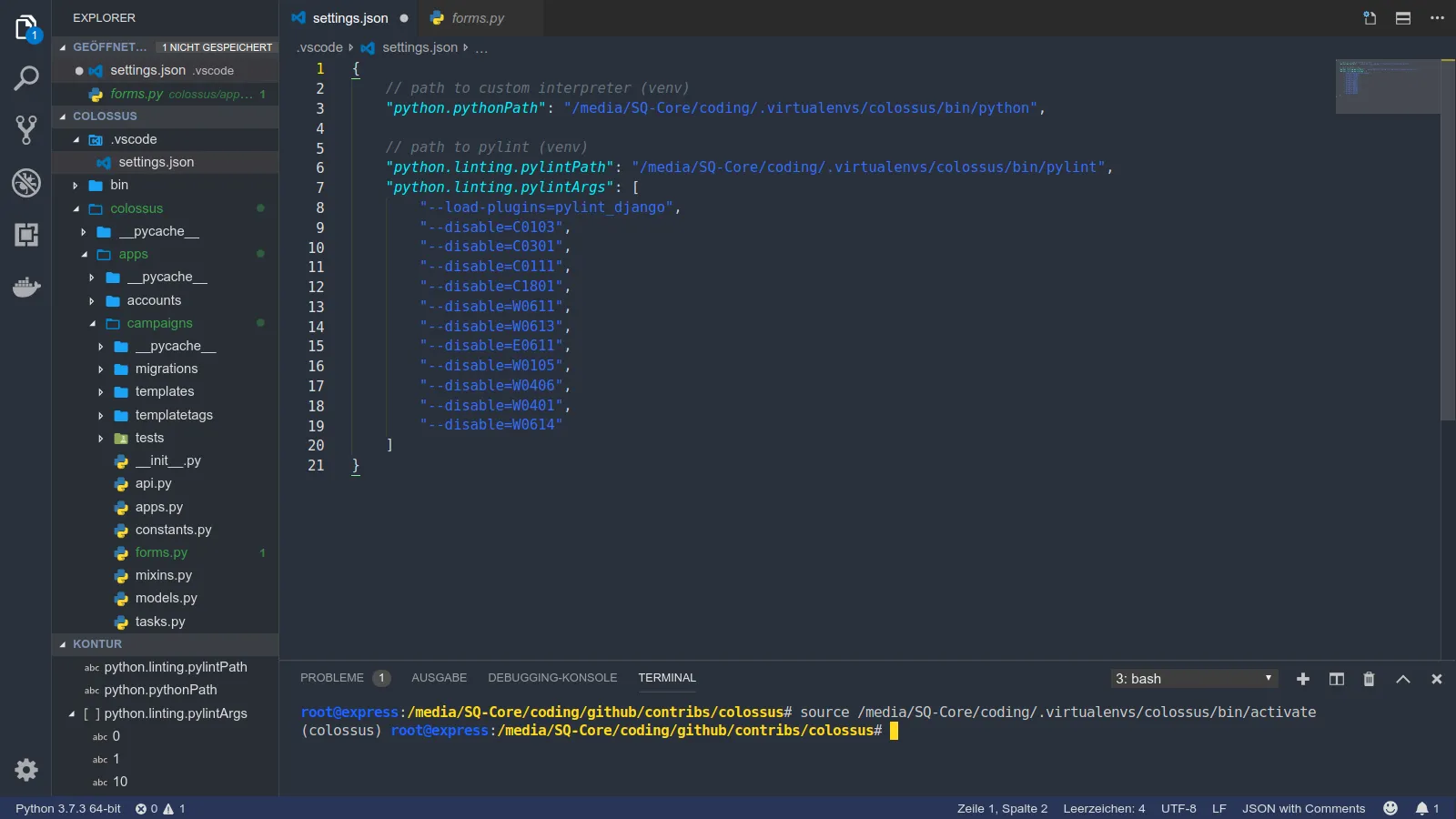The width and height of the screenshot is (1456, 819).
Task: Collapse the KONTUR outline section
Action: (x=63, y=644)
